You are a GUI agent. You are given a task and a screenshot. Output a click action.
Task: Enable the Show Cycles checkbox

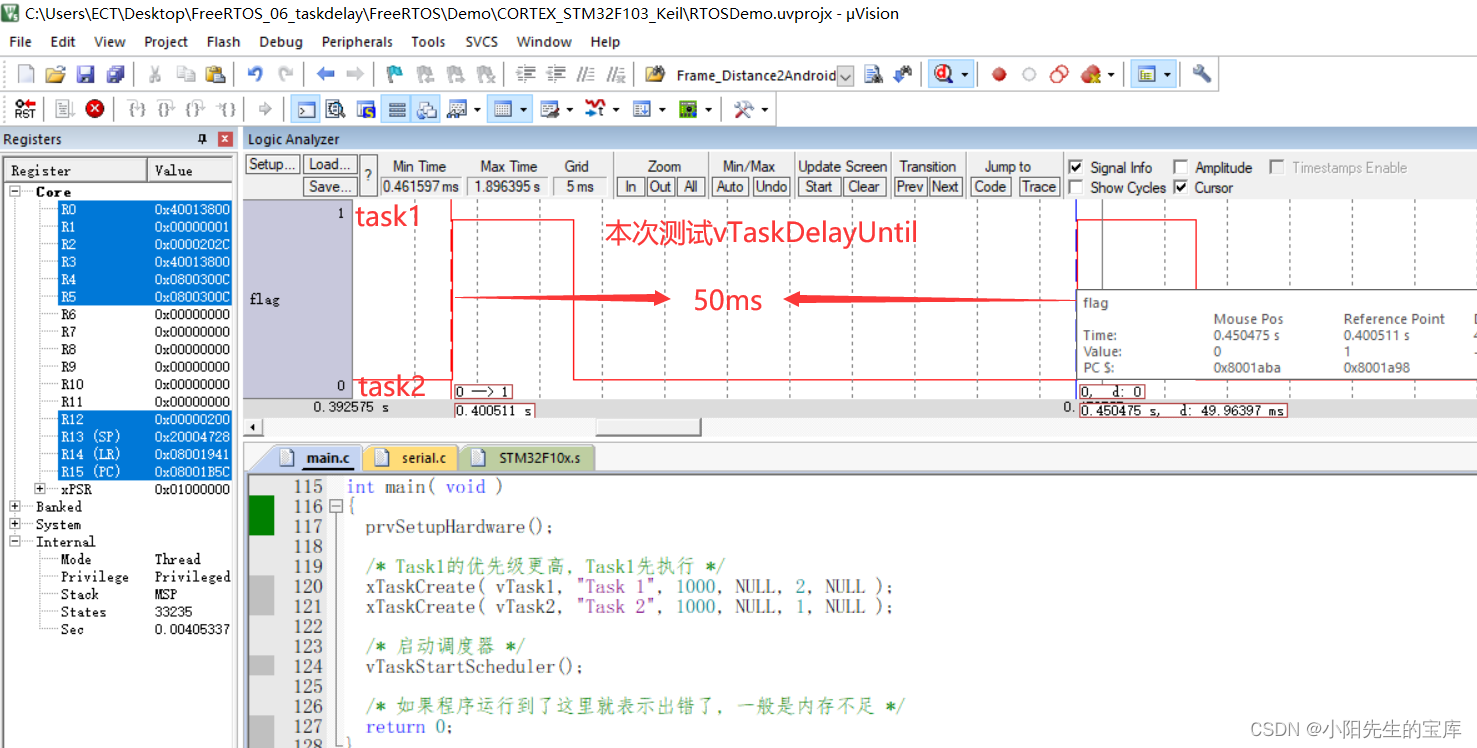1075,187
